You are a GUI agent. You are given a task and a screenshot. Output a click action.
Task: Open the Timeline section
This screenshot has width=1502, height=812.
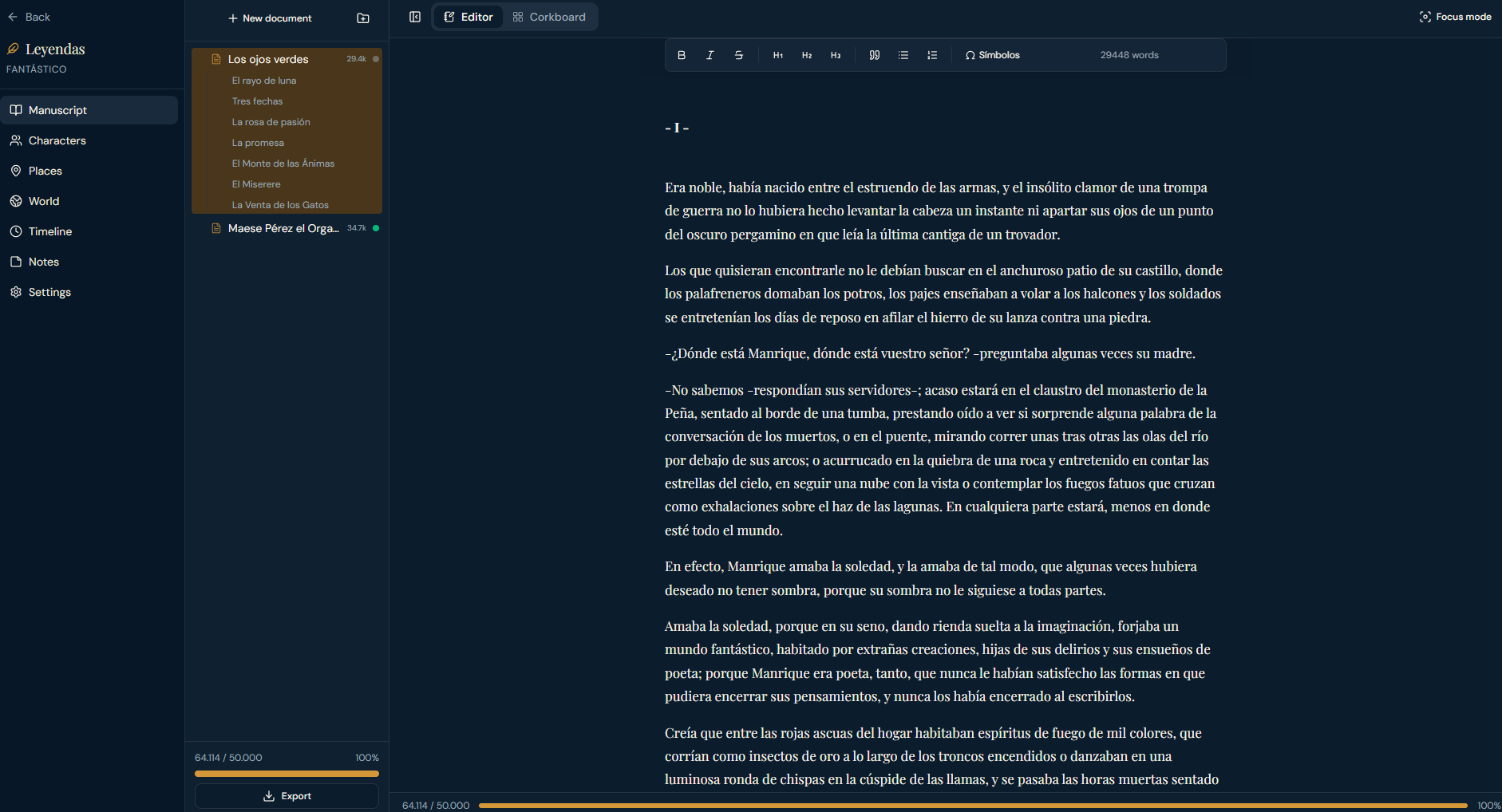[89, 231]
